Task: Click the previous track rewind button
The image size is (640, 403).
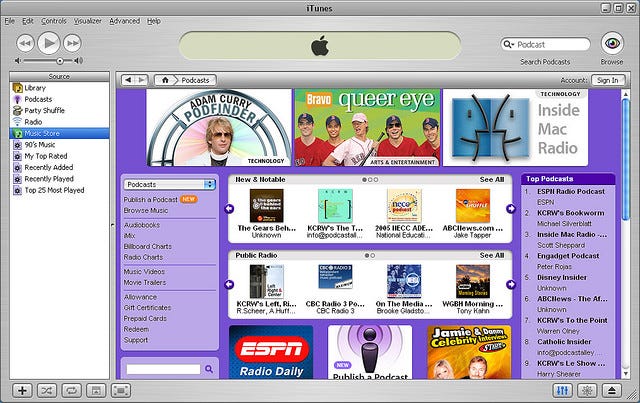Action: pyautogui.click(x=25, y=43)
